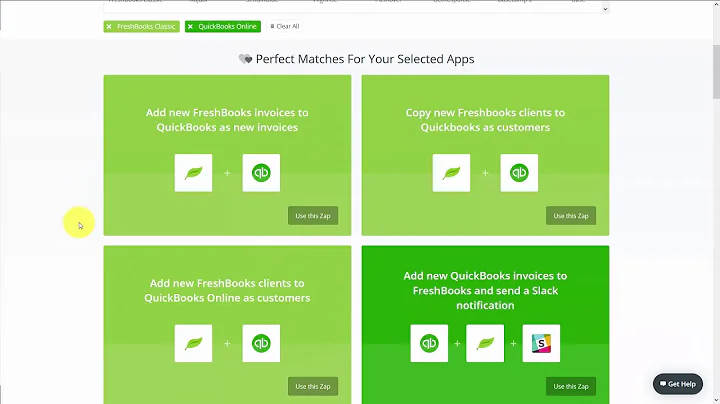Click QuickBooks icon in invoices card
The width and height of the screenshot is (720, 404).
coord(261,173)
